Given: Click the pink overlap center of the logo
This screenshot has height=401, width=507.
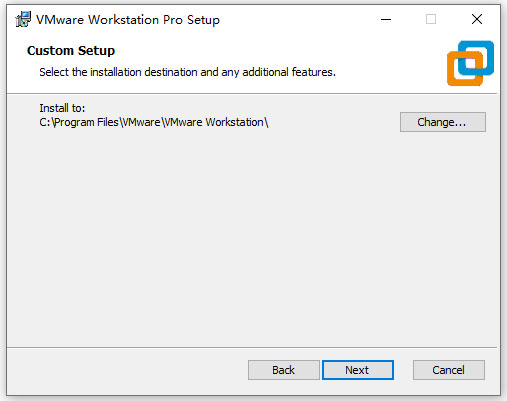Looking at the screenshot, I should (x=470, y=63).
